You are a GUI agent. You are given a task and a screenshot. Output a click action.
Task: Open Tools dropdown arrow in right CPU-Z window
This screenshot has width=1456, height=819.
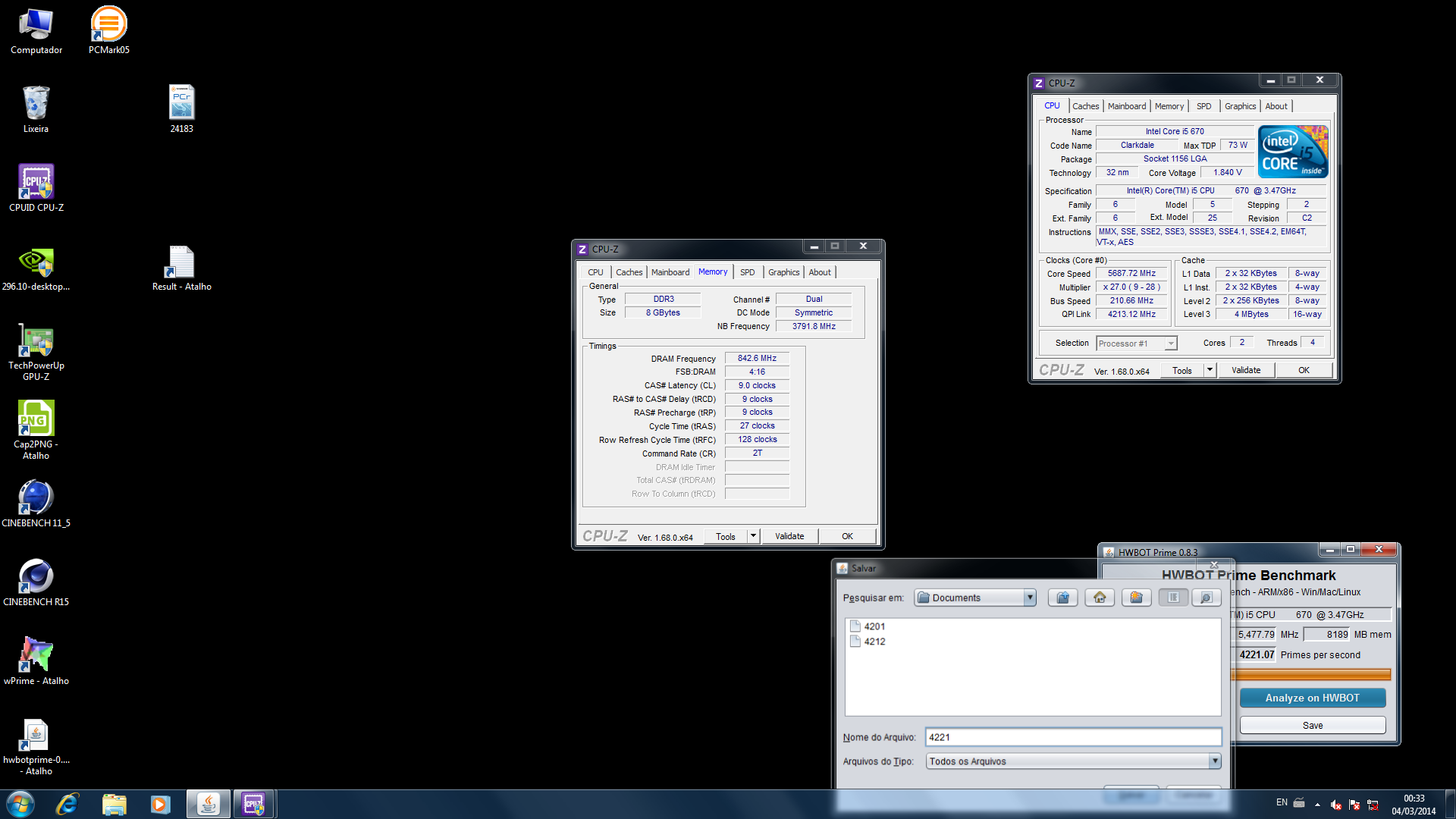pyautogui.click(x=1210, y=370)
